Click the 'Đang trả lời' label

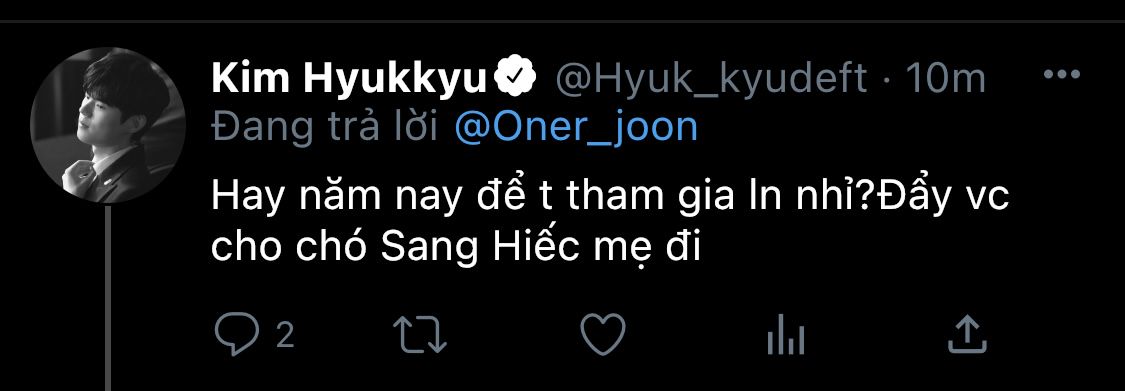coord(325,127)
